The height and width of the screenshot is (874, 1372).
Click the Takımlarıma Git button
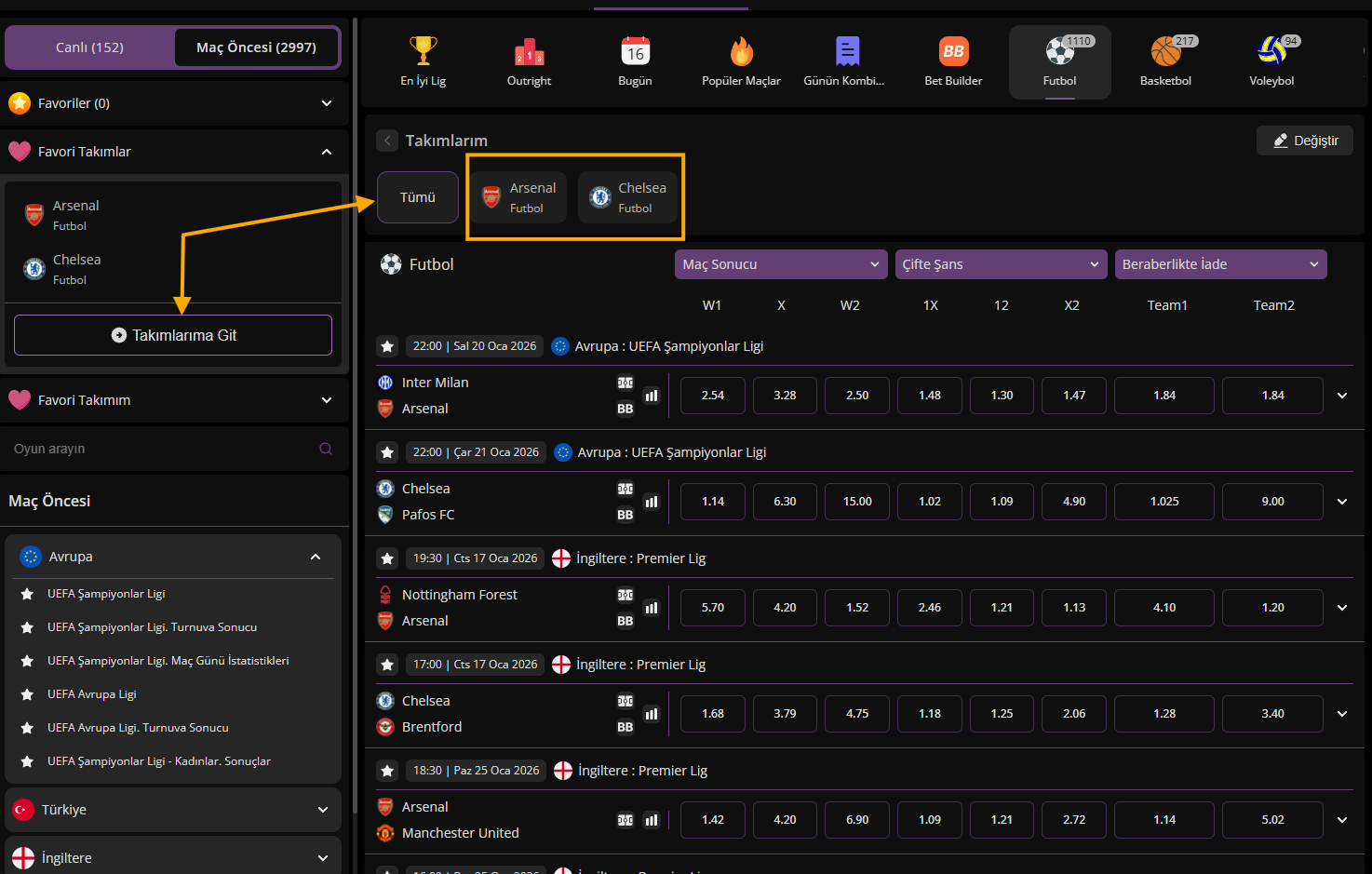coord(173,335)
